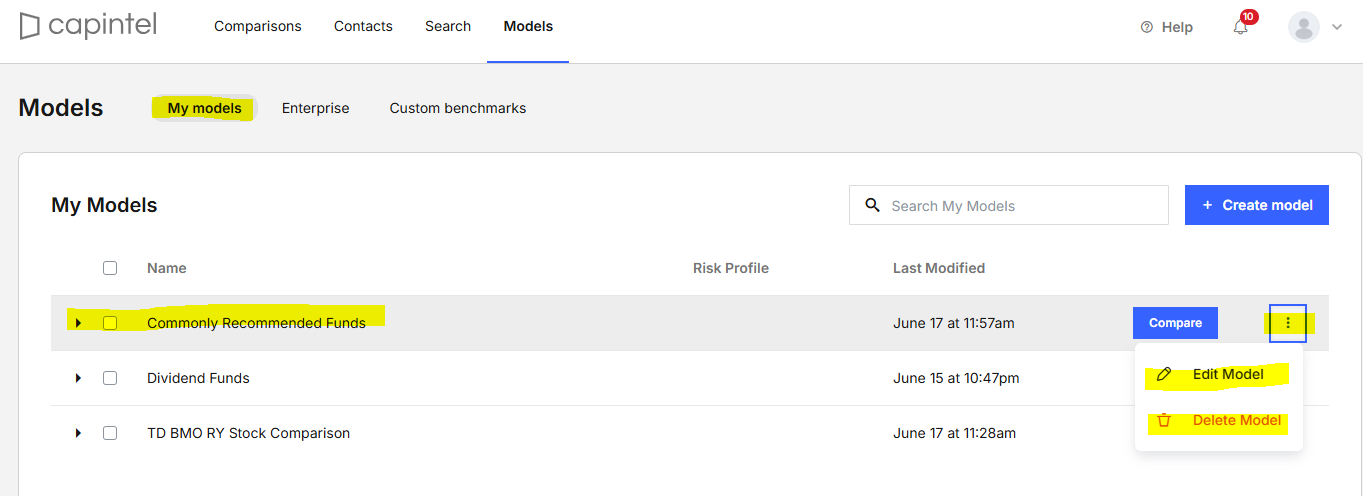
Task: Click the Create model button
Action: (1257, 205)
